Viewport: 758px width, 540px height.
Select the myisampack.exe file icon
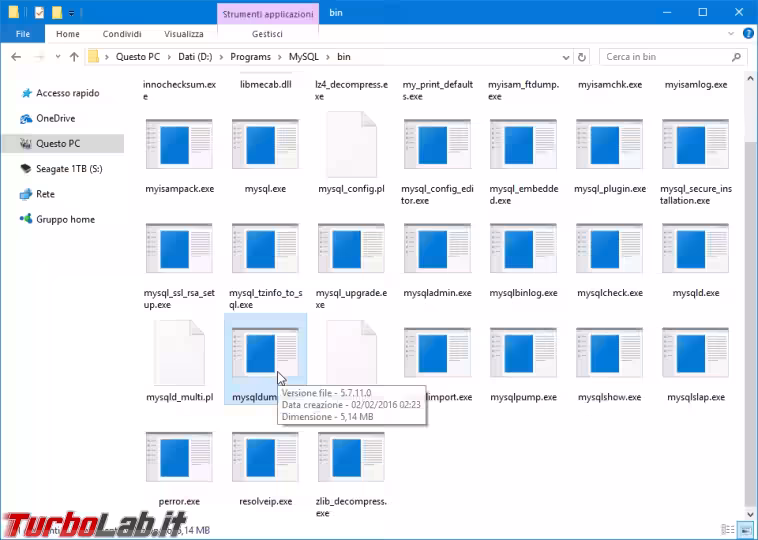[179, 145]
